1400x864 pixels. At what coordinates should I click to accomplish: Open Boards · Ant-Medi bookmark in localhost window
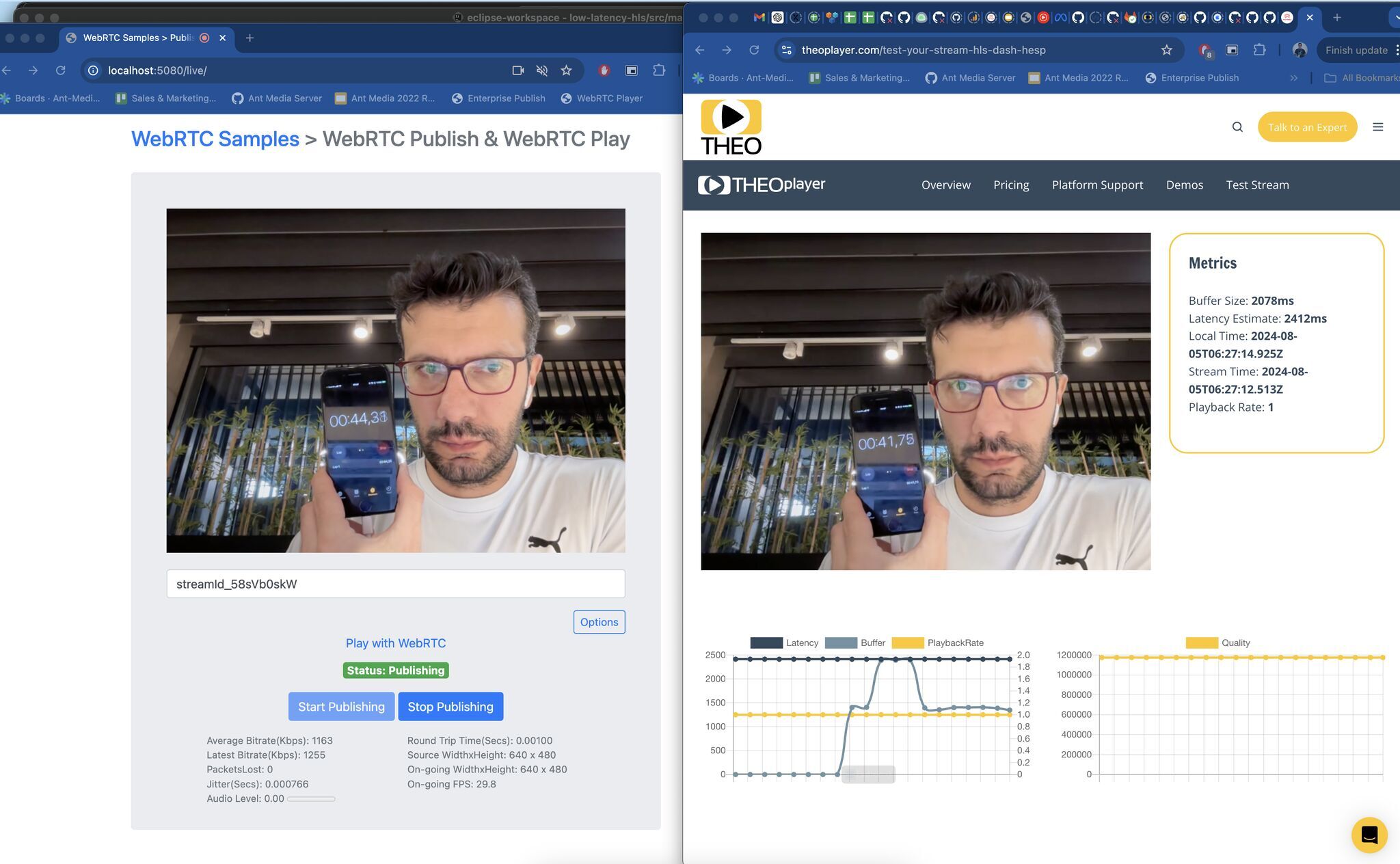coord(50,98)
